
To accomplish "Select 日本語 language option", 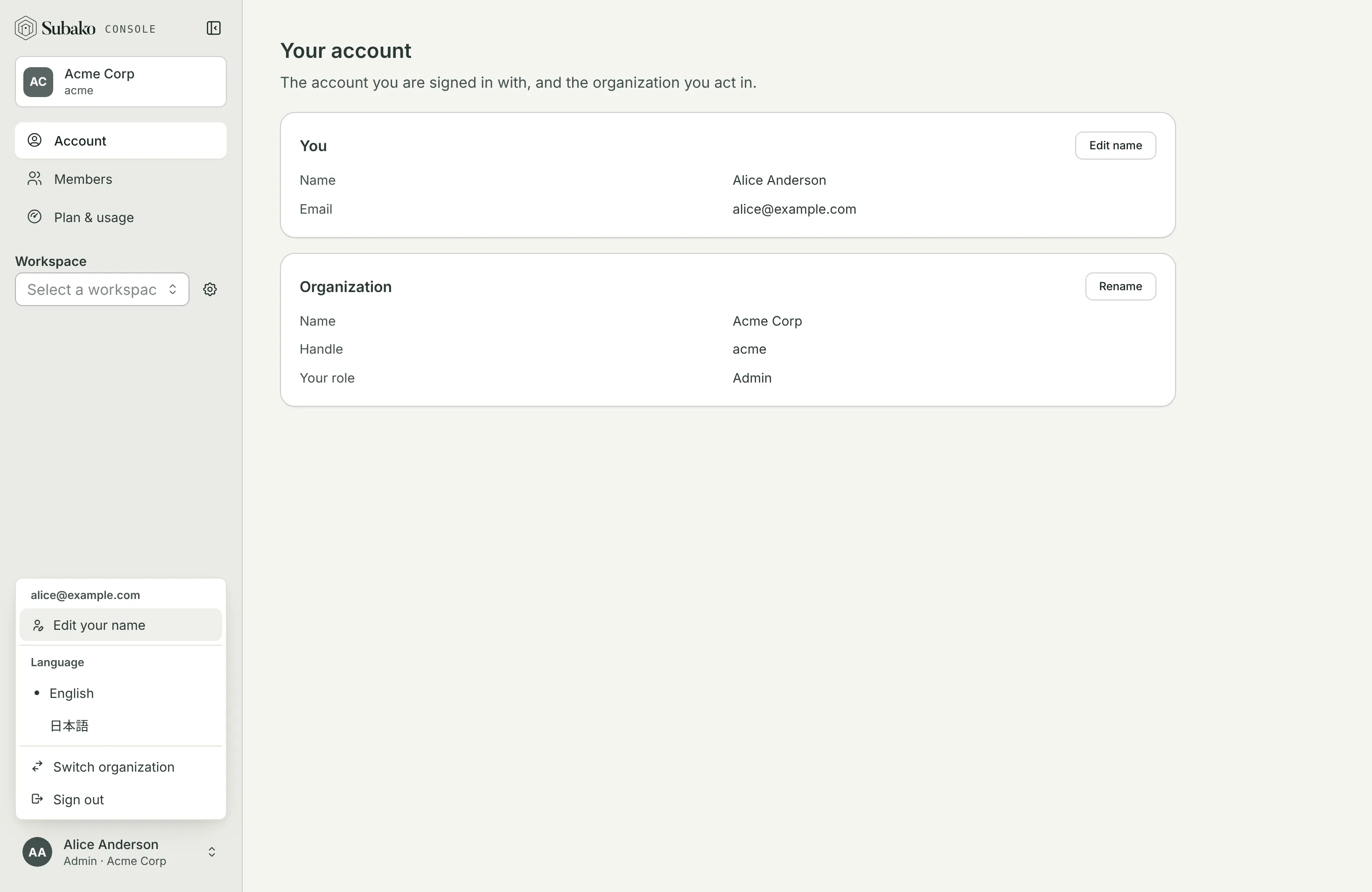I will [120, 725].
